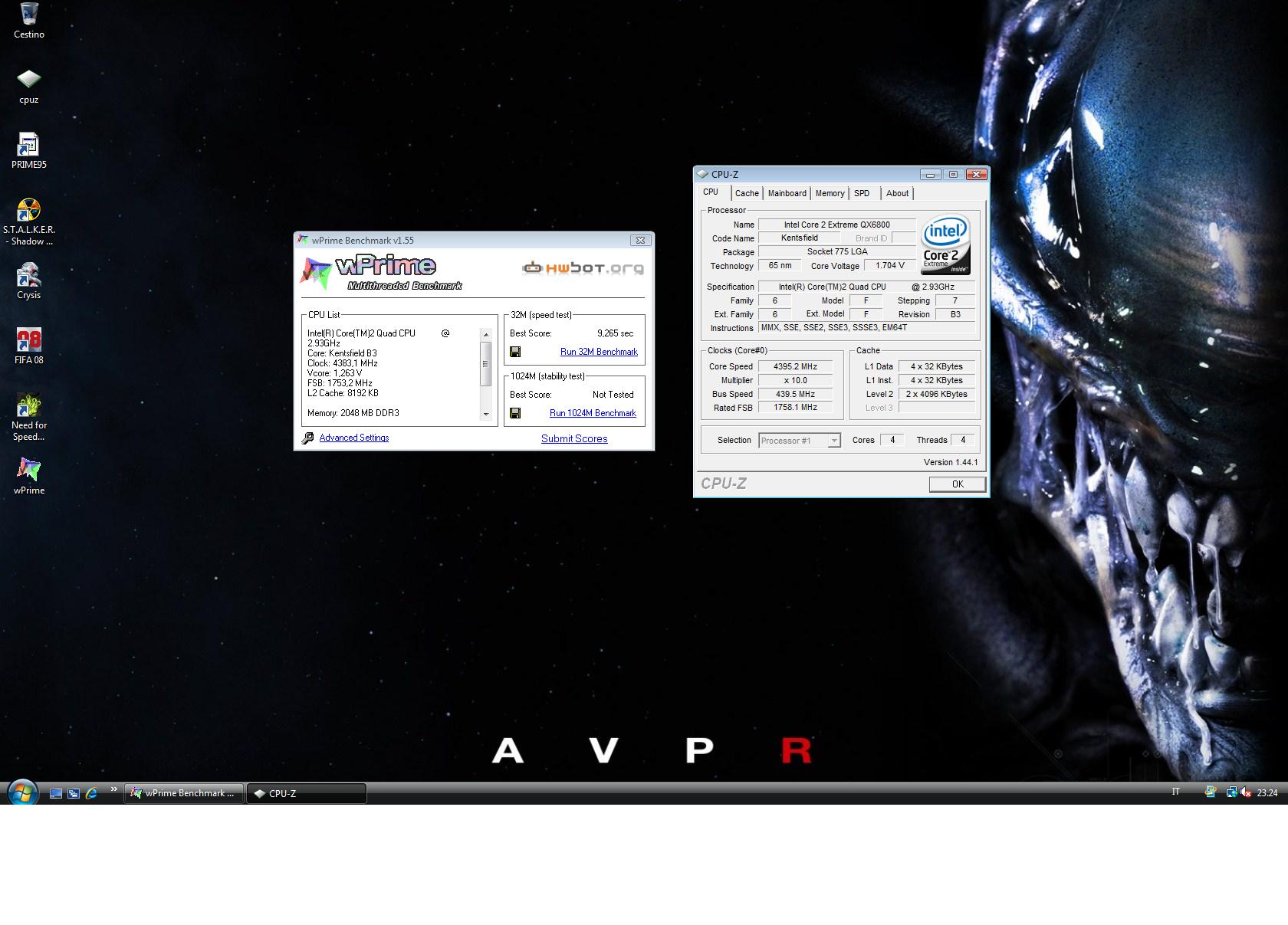Screen dimensions: 1288x925
Task: Select the cpuz desktop shortcut
Action: pos(29,86)
